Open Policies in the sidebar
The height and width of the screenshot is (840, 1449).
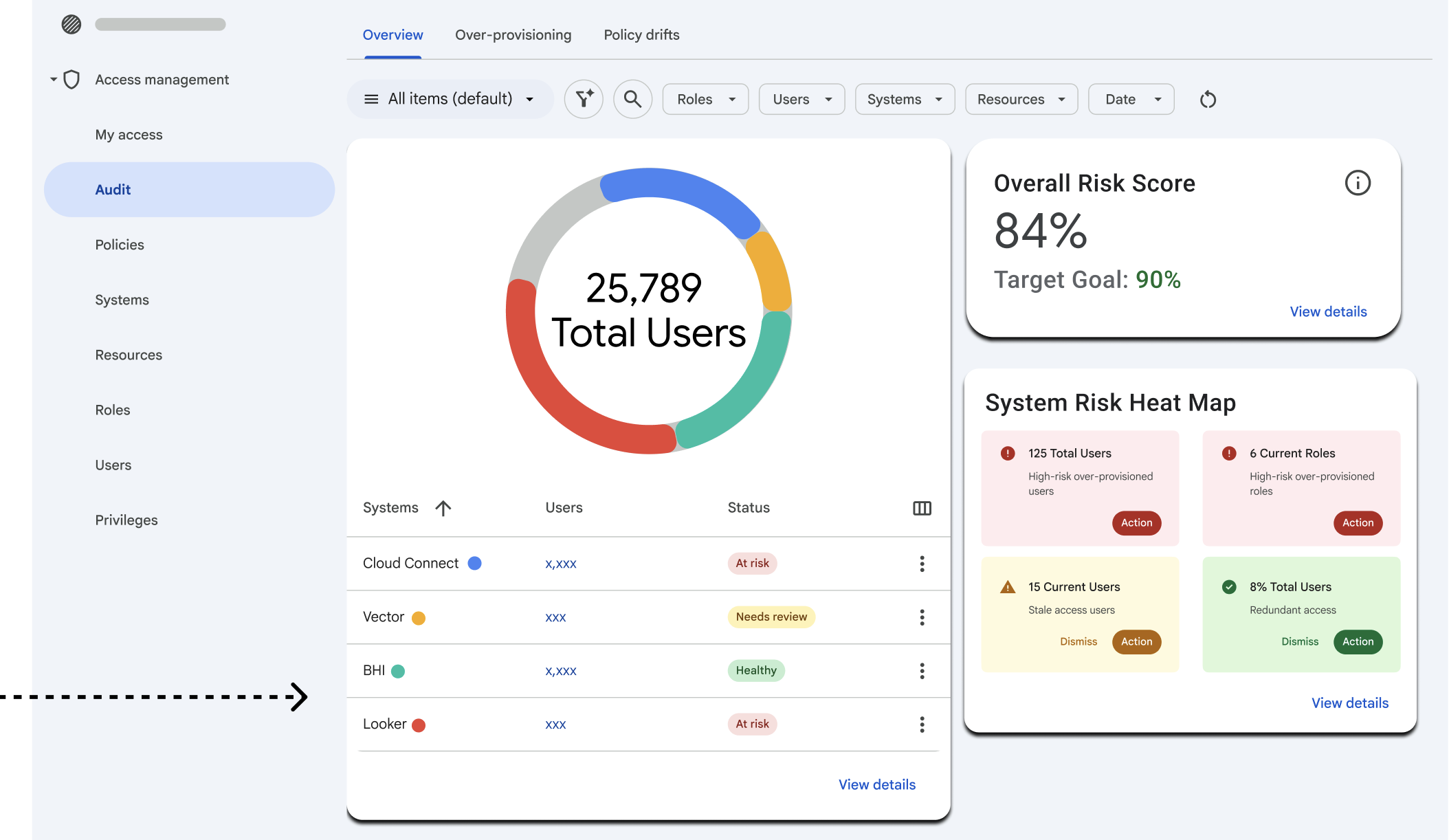[x=120, y=245]
